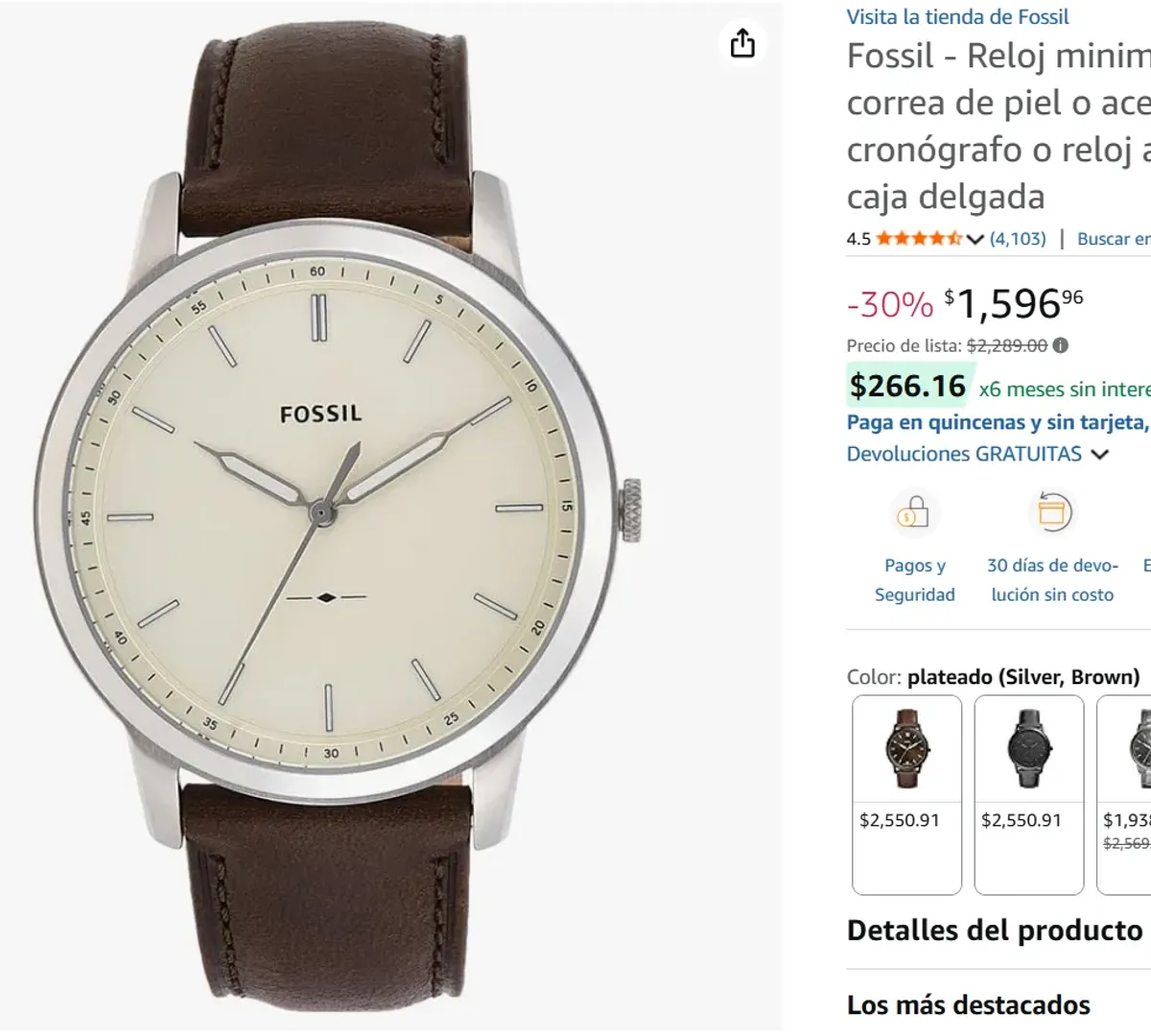This screenshot has width=1151, height=1036.
Task: Select the black watch color thumbnail
Action: click(1029, 748)
